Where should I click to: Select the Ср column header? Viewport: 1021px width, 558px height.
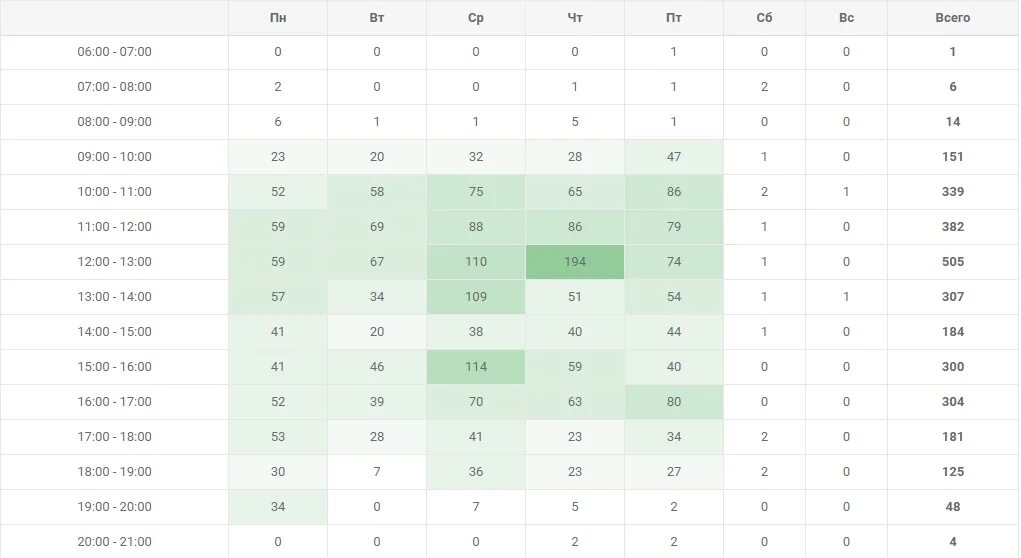click(476, 18)
